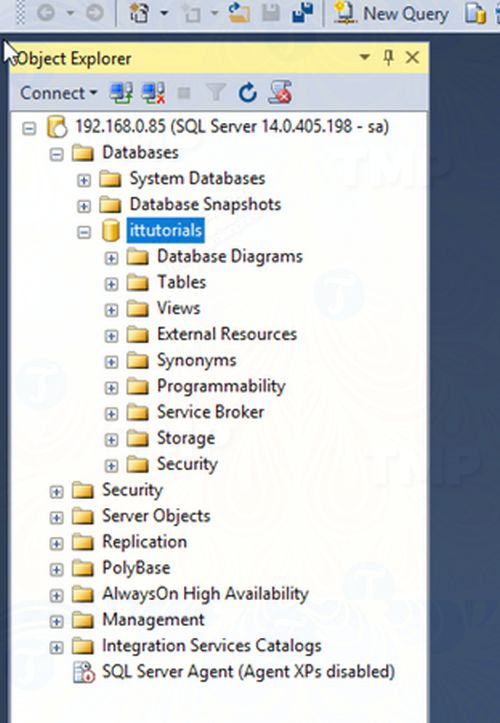Select the Replication tree item
The width and height of the screenshot is (500, 723).
[144, 542]
